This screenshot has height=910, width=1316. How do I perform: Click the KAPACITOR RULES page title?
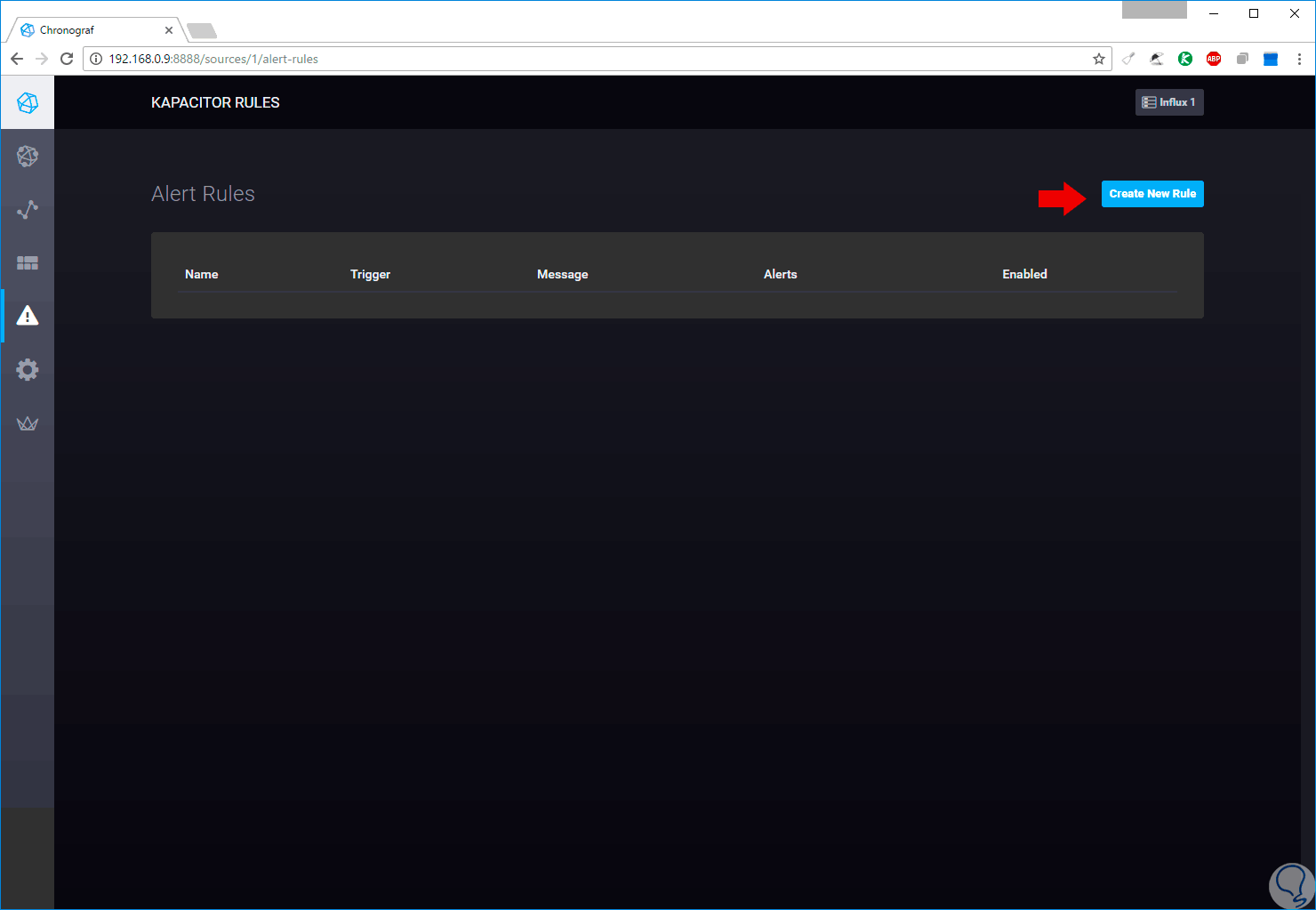[x=215, y=102]
